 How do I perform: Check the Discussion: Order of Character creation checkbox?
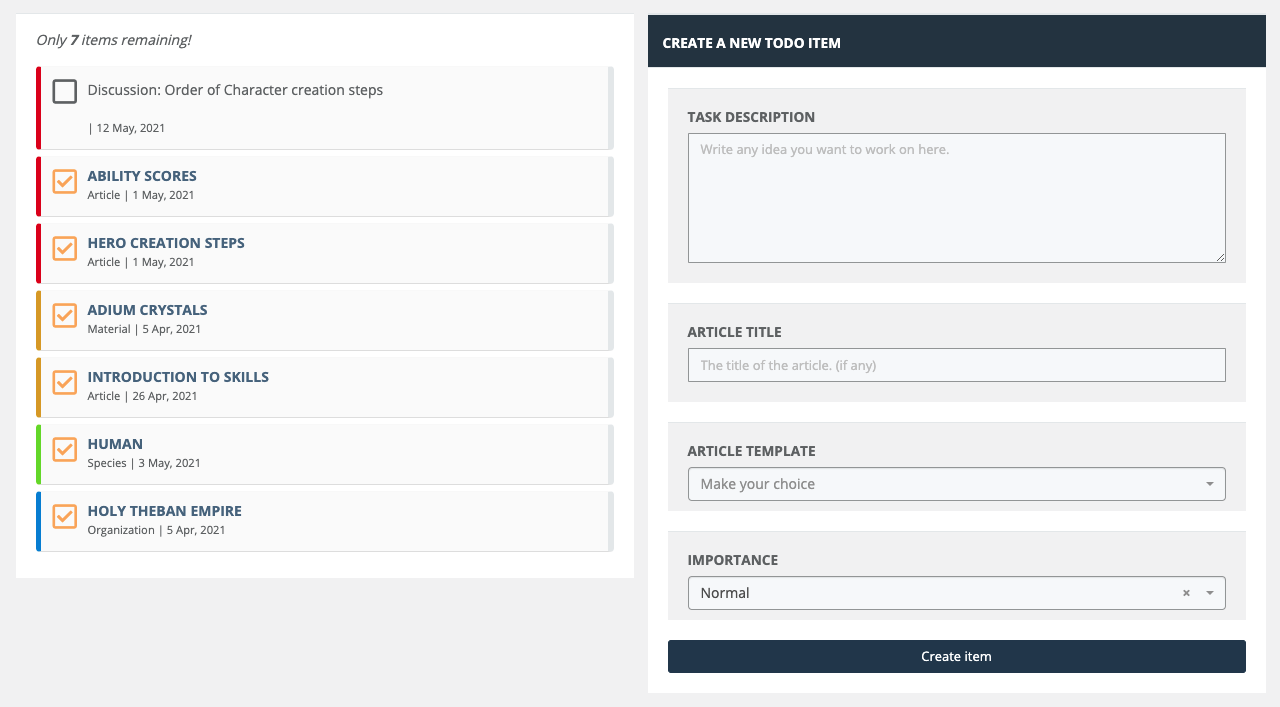(x=65, y=92)
